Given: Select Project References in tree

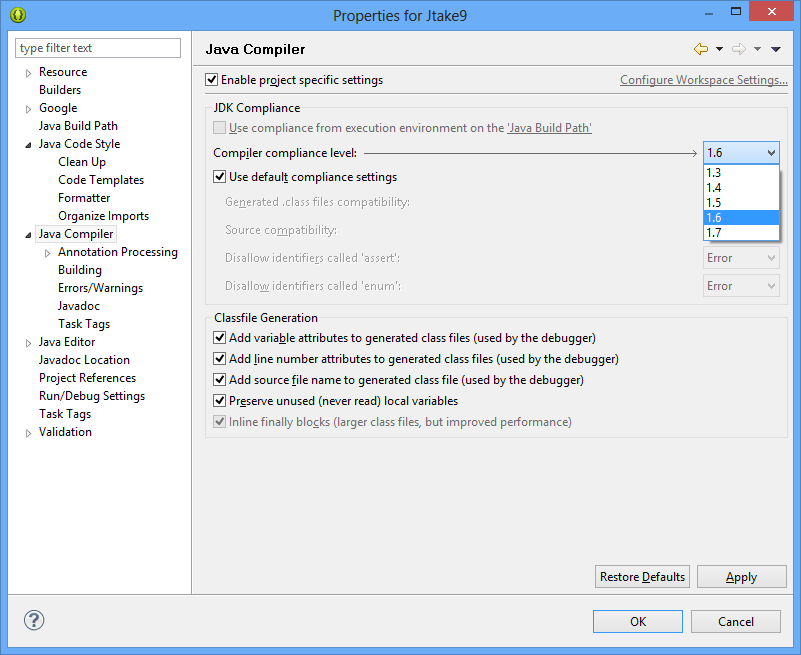Looking at the screenshot, I should (87, 378).
